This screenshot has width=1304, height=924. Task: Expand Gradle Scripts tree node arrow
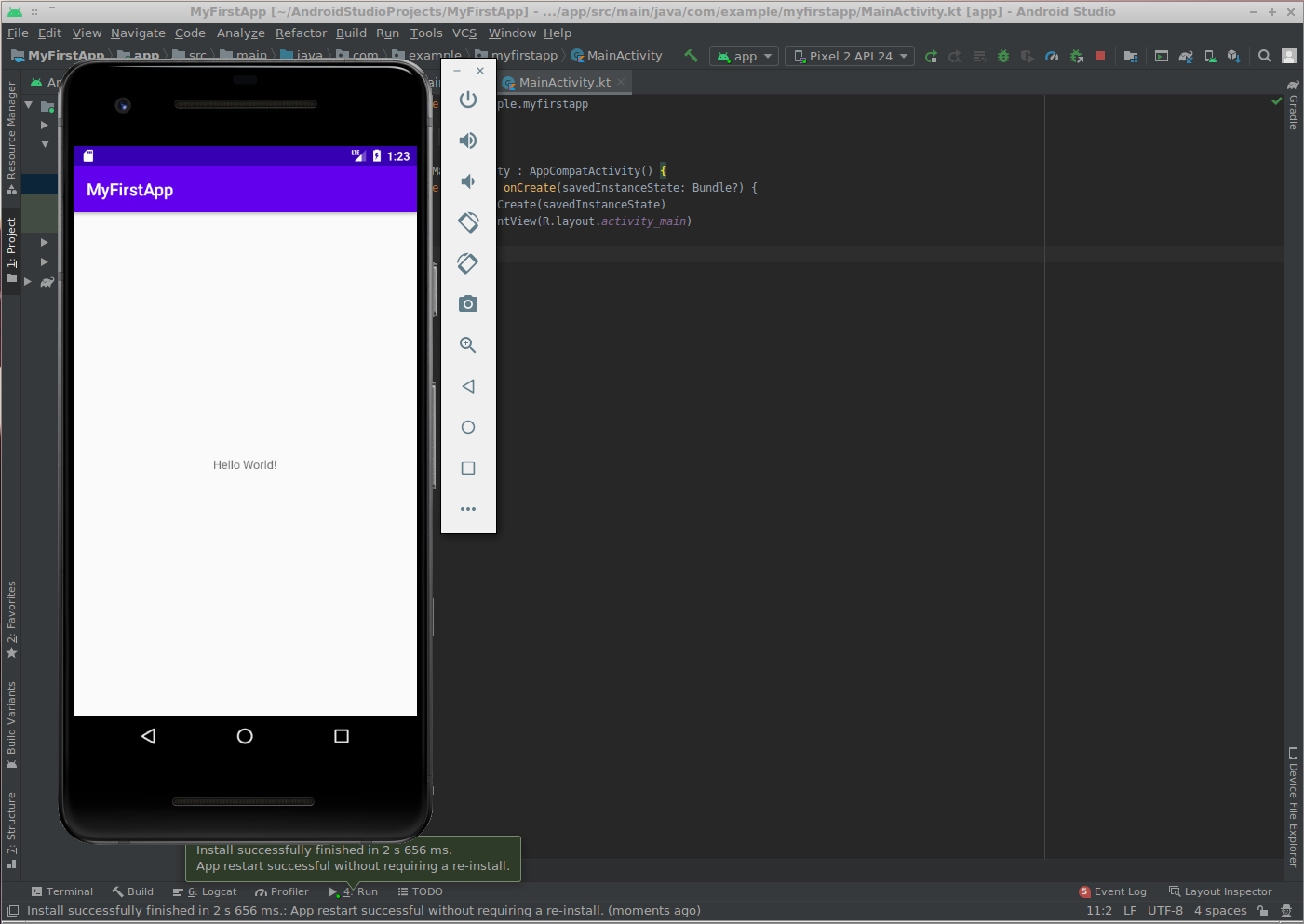click(28, 281)
